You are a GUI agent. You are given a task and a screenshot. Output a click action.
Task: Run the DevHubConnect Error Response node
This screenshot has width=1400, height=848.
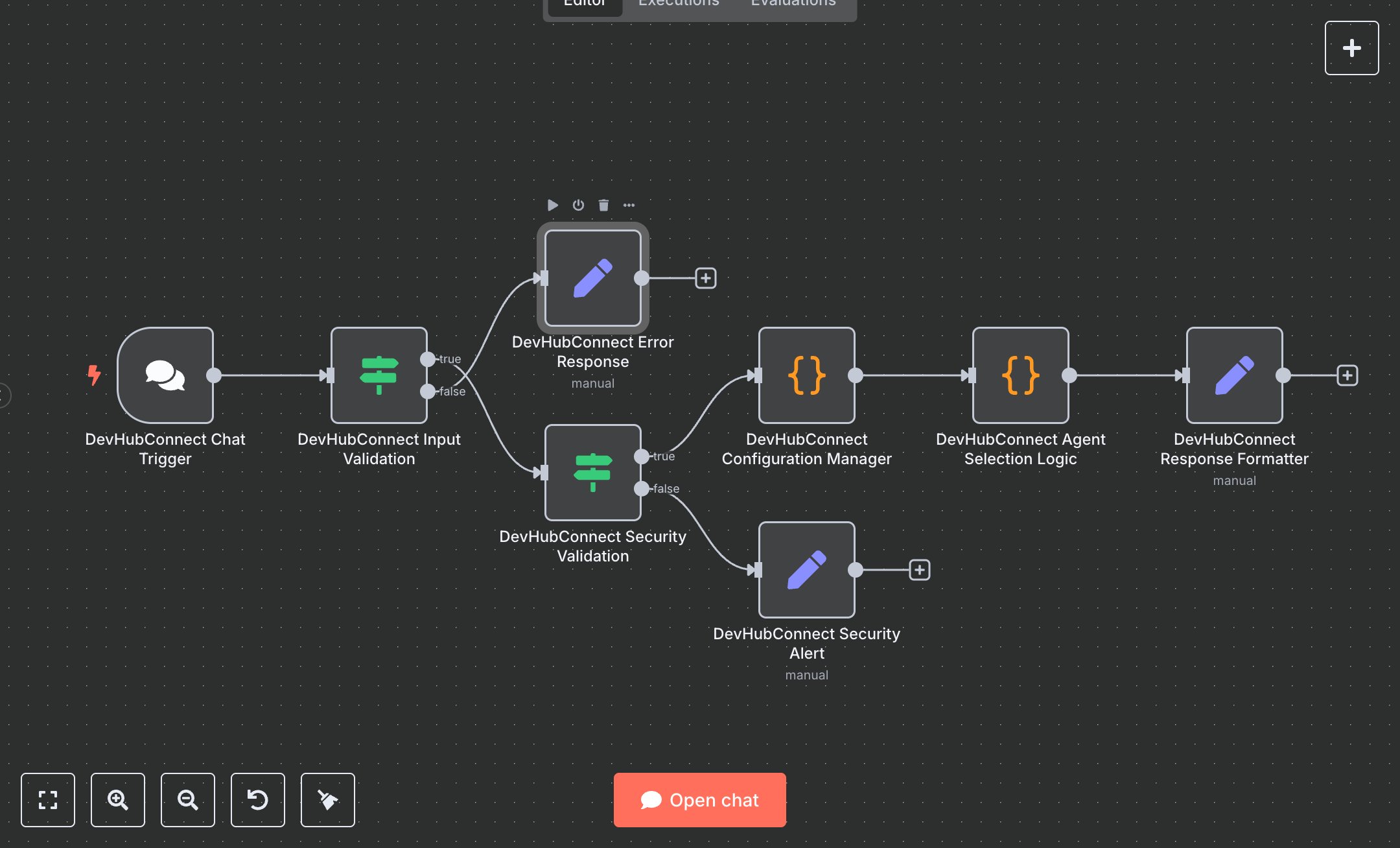coord(553,206)
